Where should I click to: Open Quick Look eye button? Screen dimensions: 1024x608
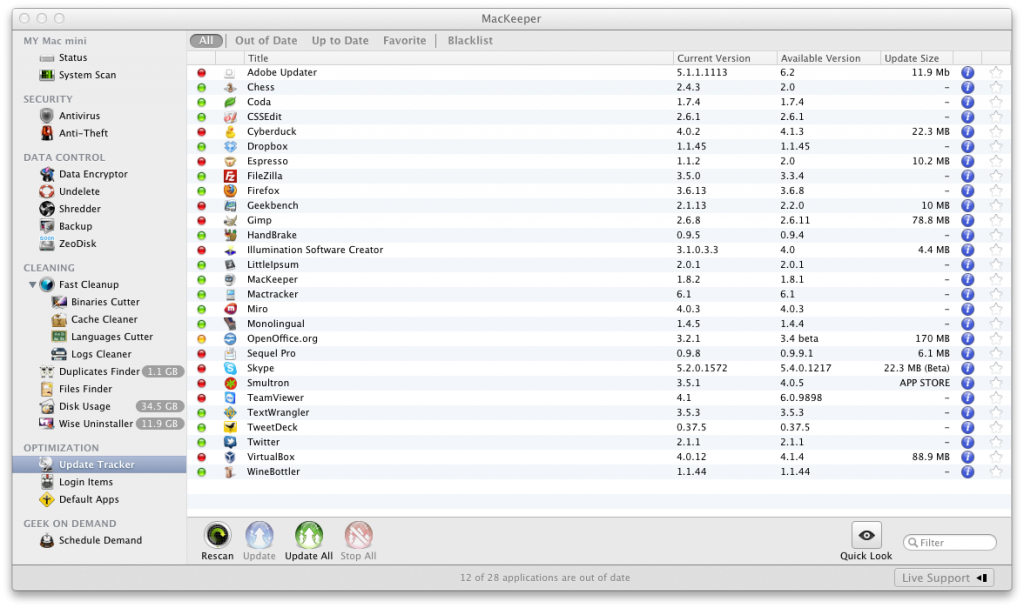coord(867,536)
